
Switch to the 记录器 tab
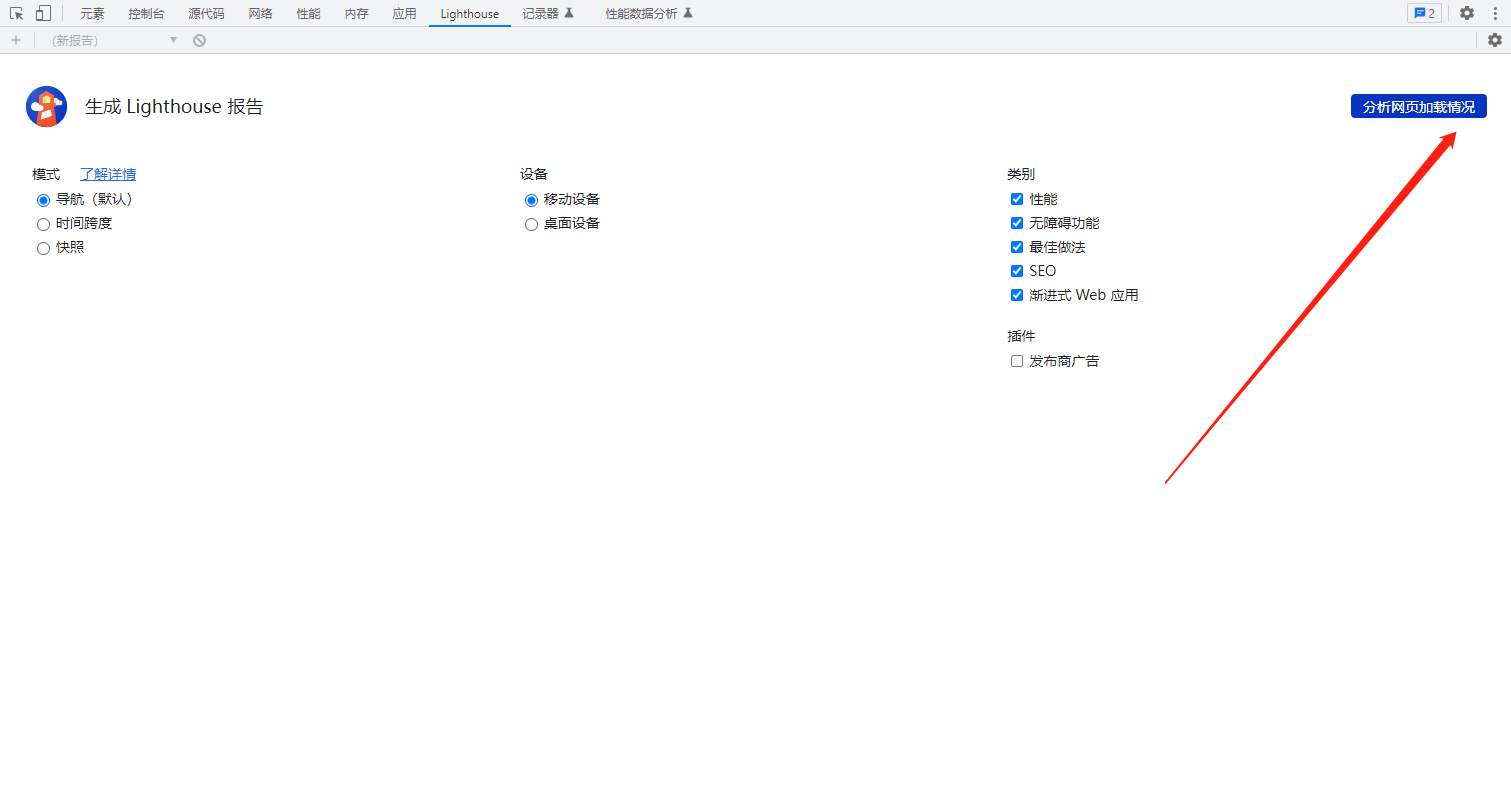(x=548, y=14)
